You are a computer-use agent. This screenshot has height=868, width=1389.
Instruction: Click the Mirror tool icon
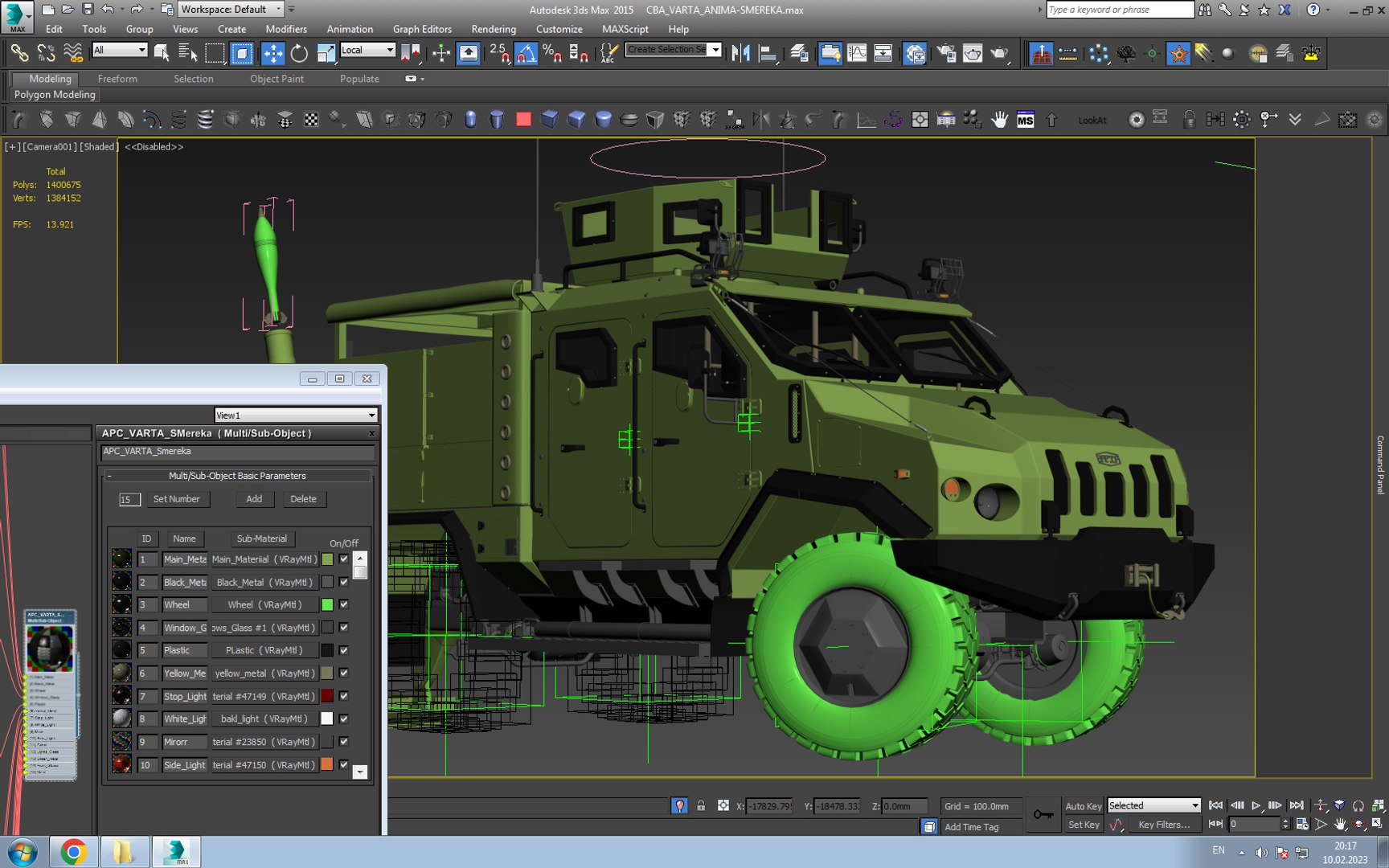point(740,54)
